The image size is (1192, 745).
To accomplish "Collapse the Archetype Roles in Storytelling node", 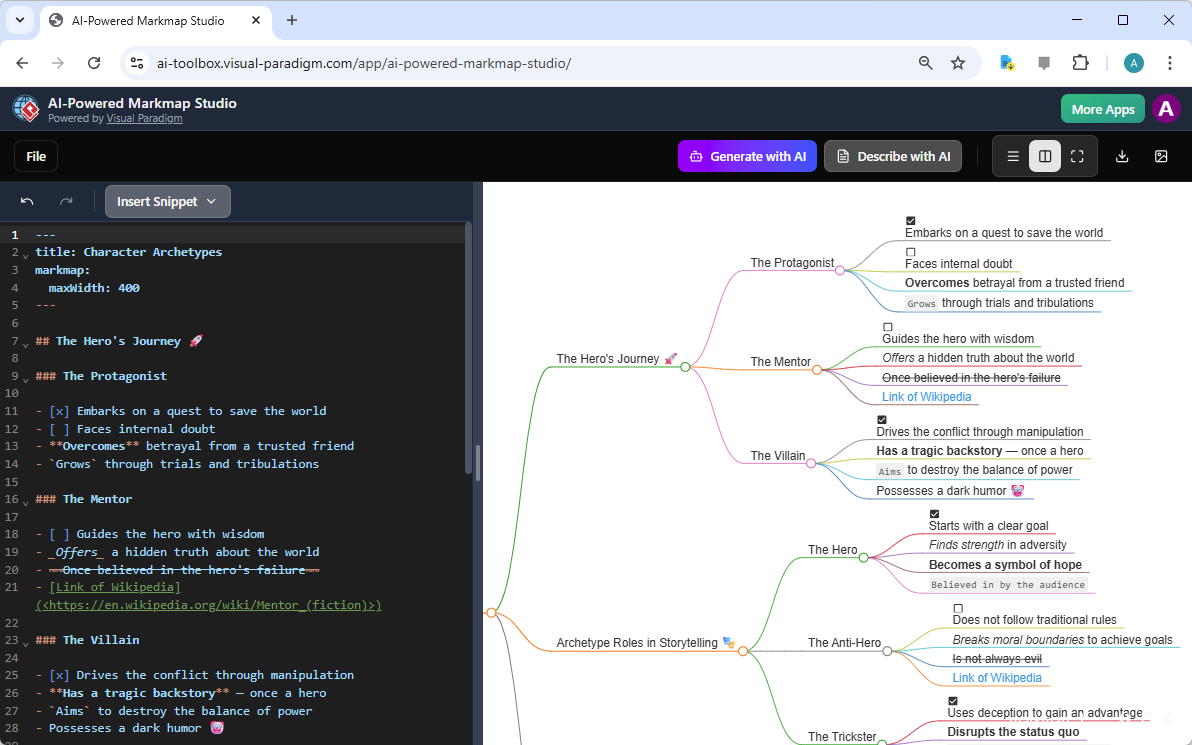I will click(743, 649).
